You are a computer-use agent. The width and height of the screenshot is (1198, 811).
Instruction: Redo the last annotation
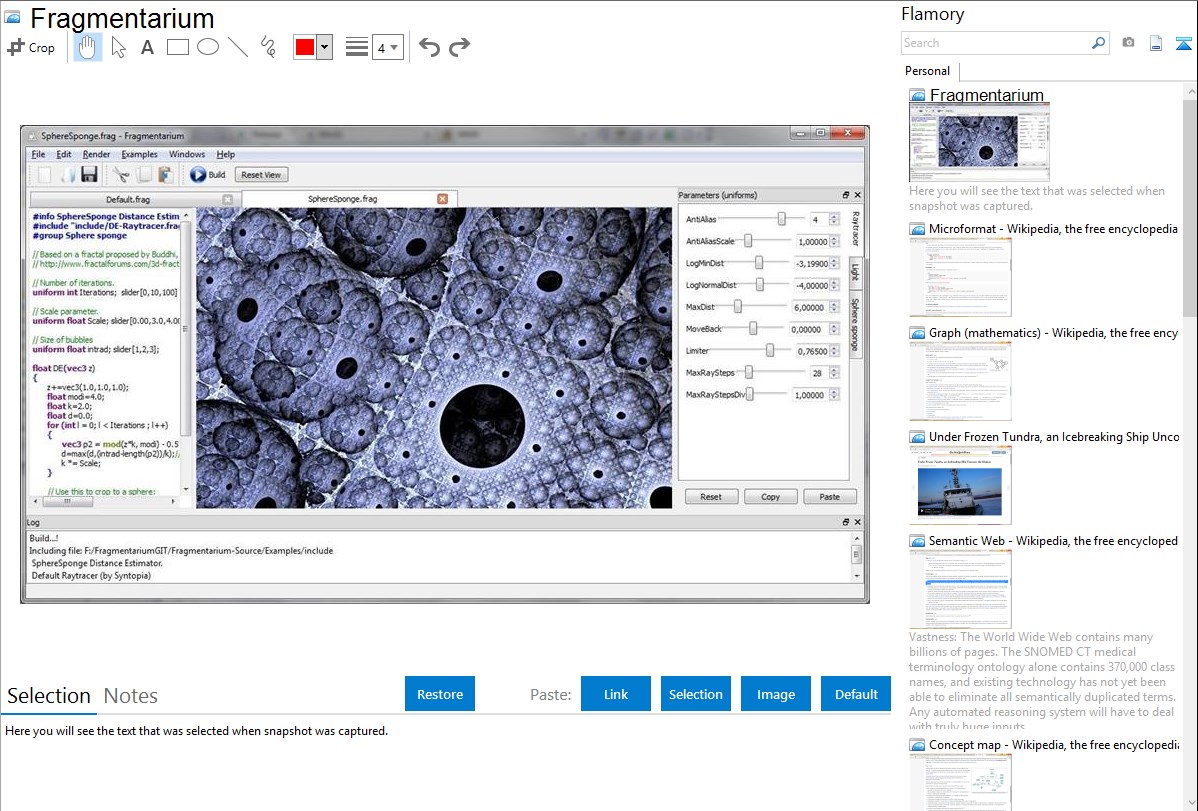(x=459, y=47)
